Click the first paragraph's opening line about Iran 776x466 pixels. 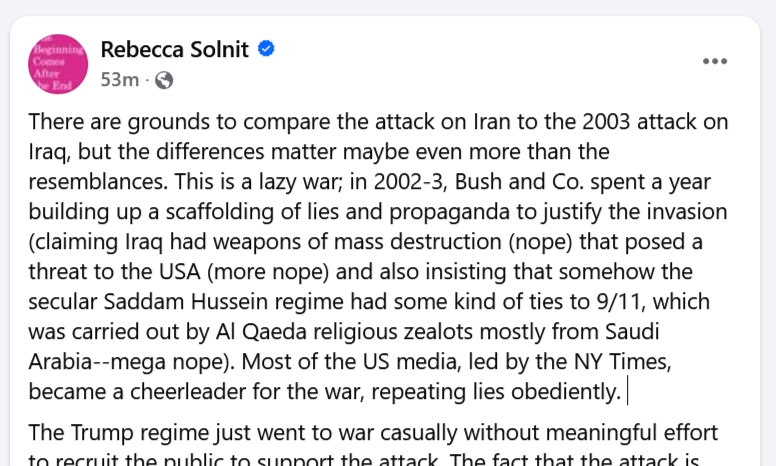[378, 122]
